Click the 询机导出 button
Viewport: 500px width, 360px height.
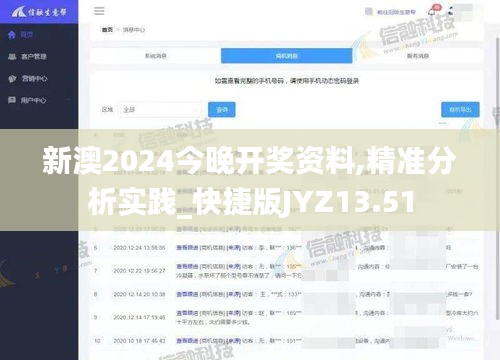[460, 110]
